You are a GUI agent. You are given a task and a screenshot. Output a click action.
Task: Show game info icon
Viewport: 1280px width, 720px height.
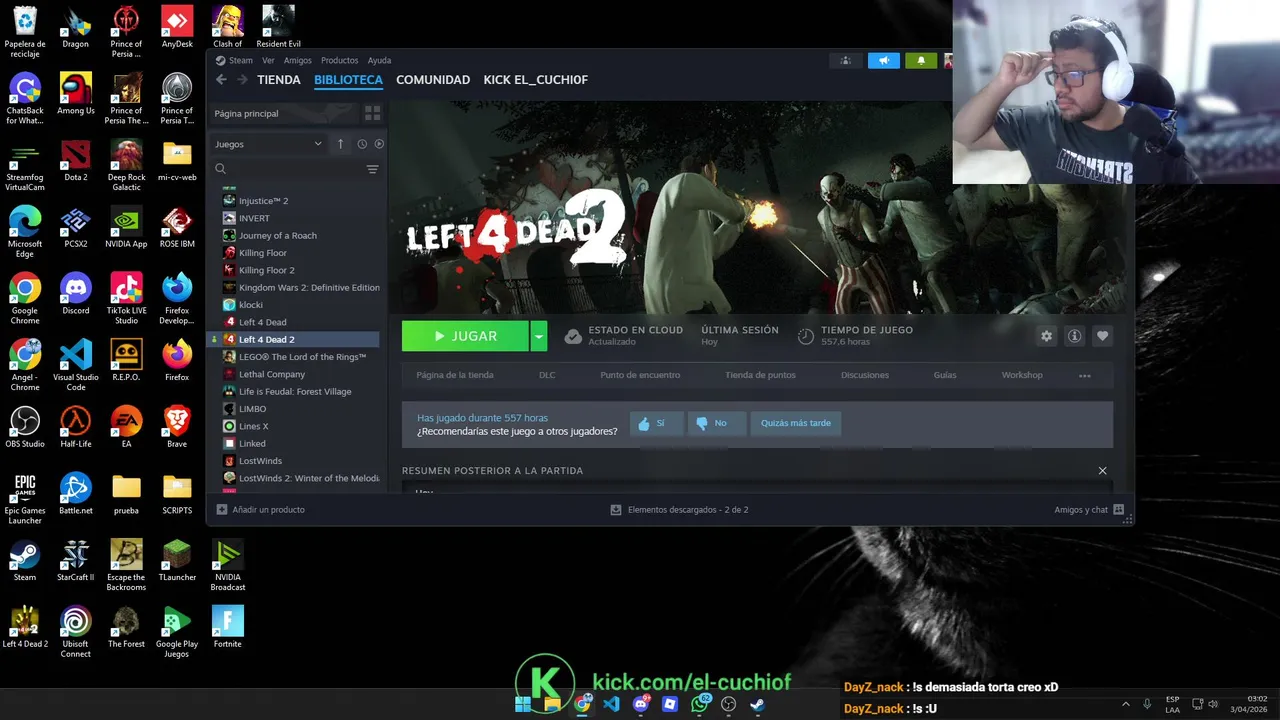1074,336
